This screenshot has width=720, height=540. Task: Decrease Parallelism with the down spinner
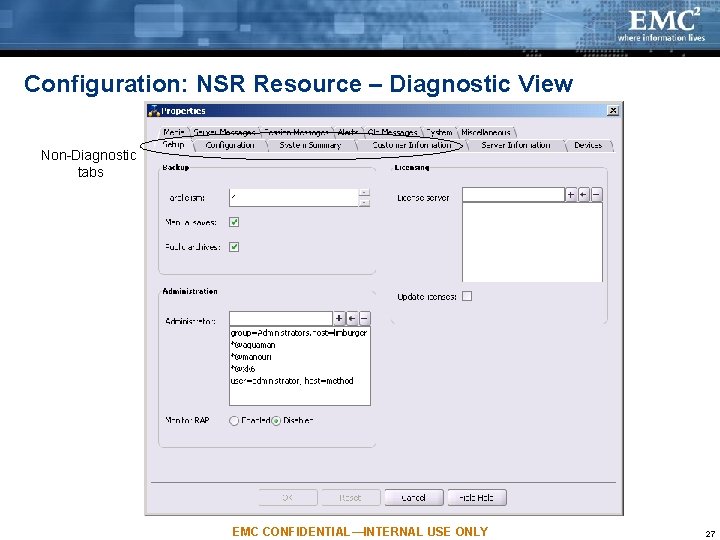click(x=364, y=202)
